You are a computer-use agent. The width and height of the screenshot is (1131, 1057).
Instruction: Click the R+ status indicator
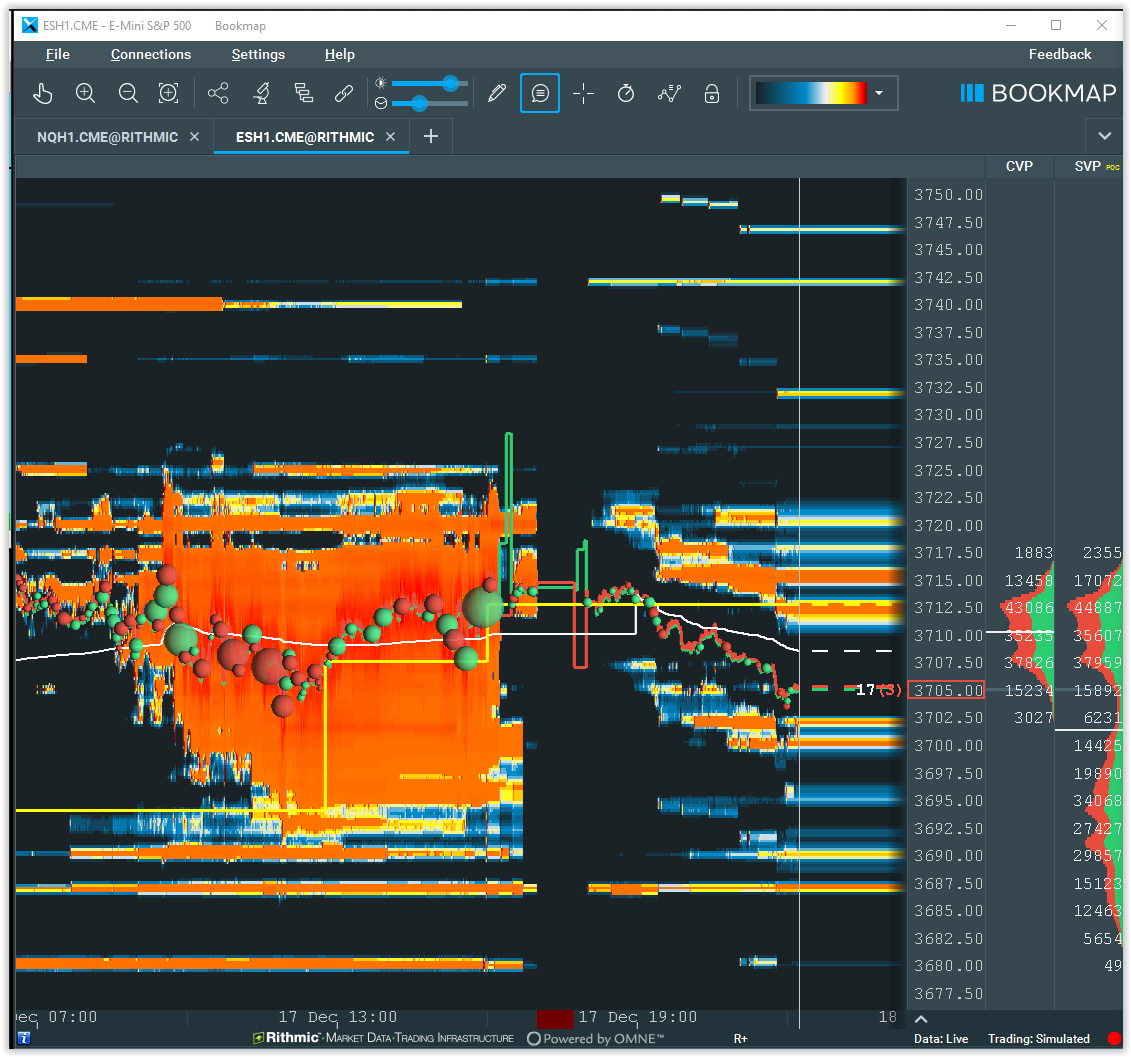point(740,1038)
